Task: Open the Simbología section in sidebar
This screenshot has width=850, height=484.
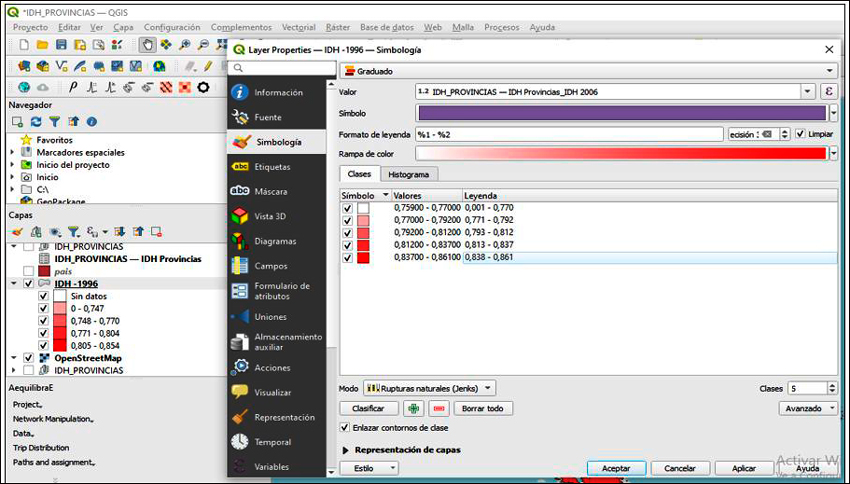Action: tap(277, 142)
